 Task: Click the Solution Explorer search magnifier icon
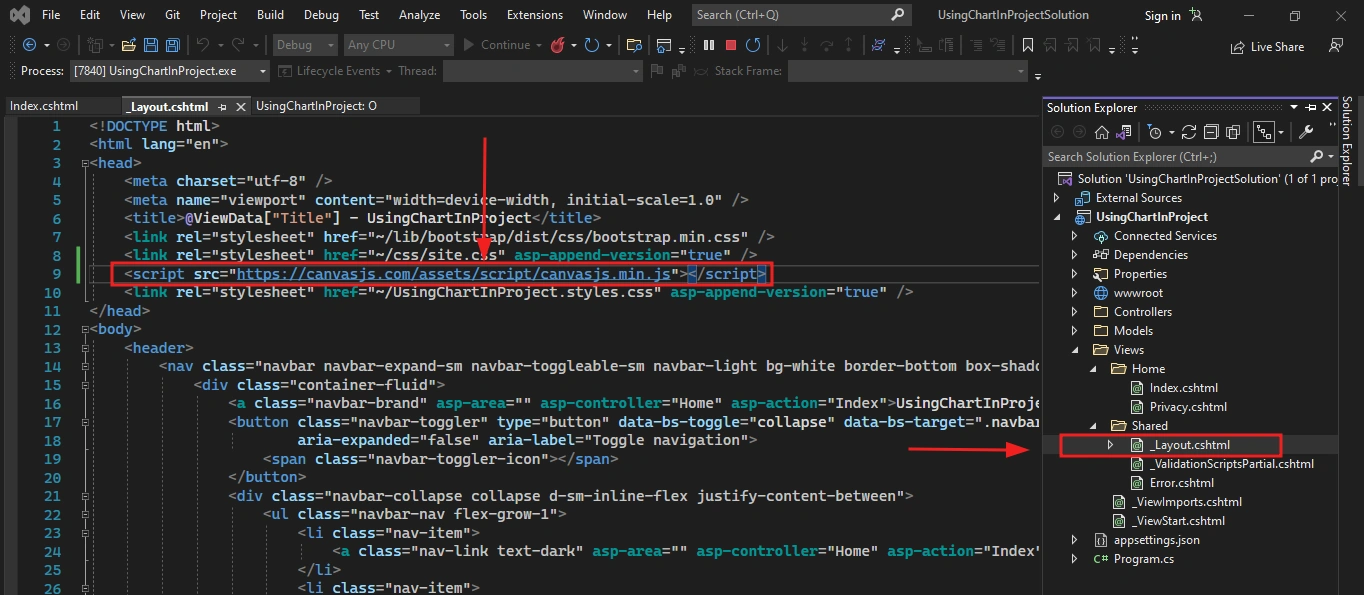point(1316,157)
